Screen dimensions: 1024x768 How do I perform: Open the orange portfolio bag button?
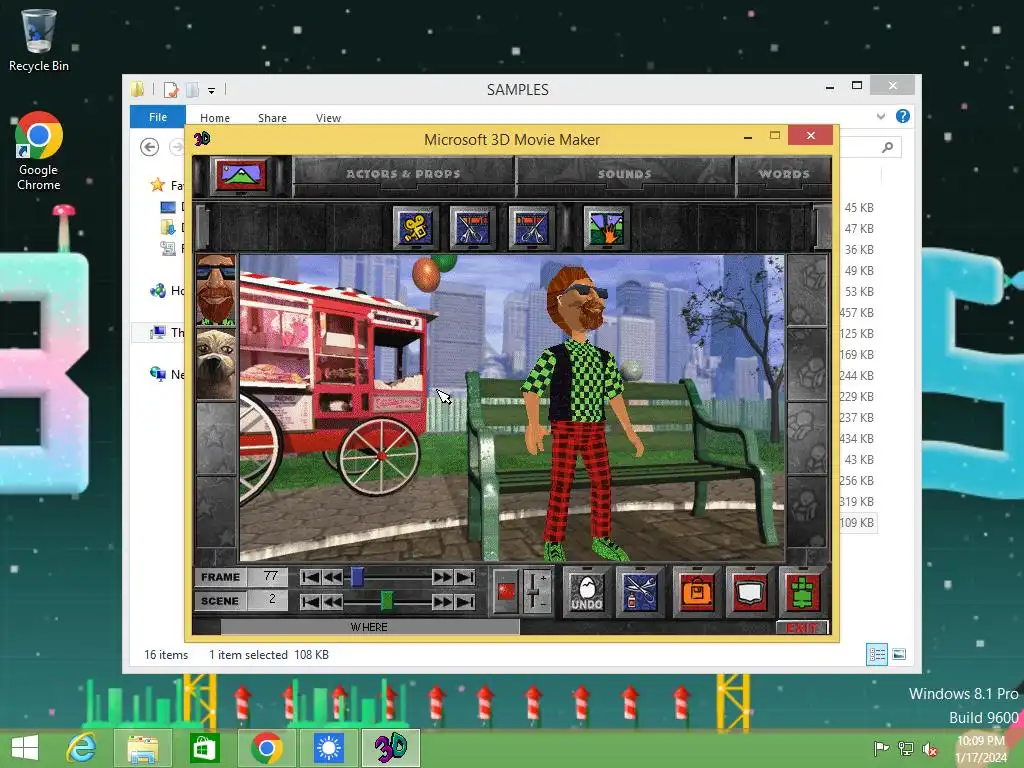coord(697,592)
